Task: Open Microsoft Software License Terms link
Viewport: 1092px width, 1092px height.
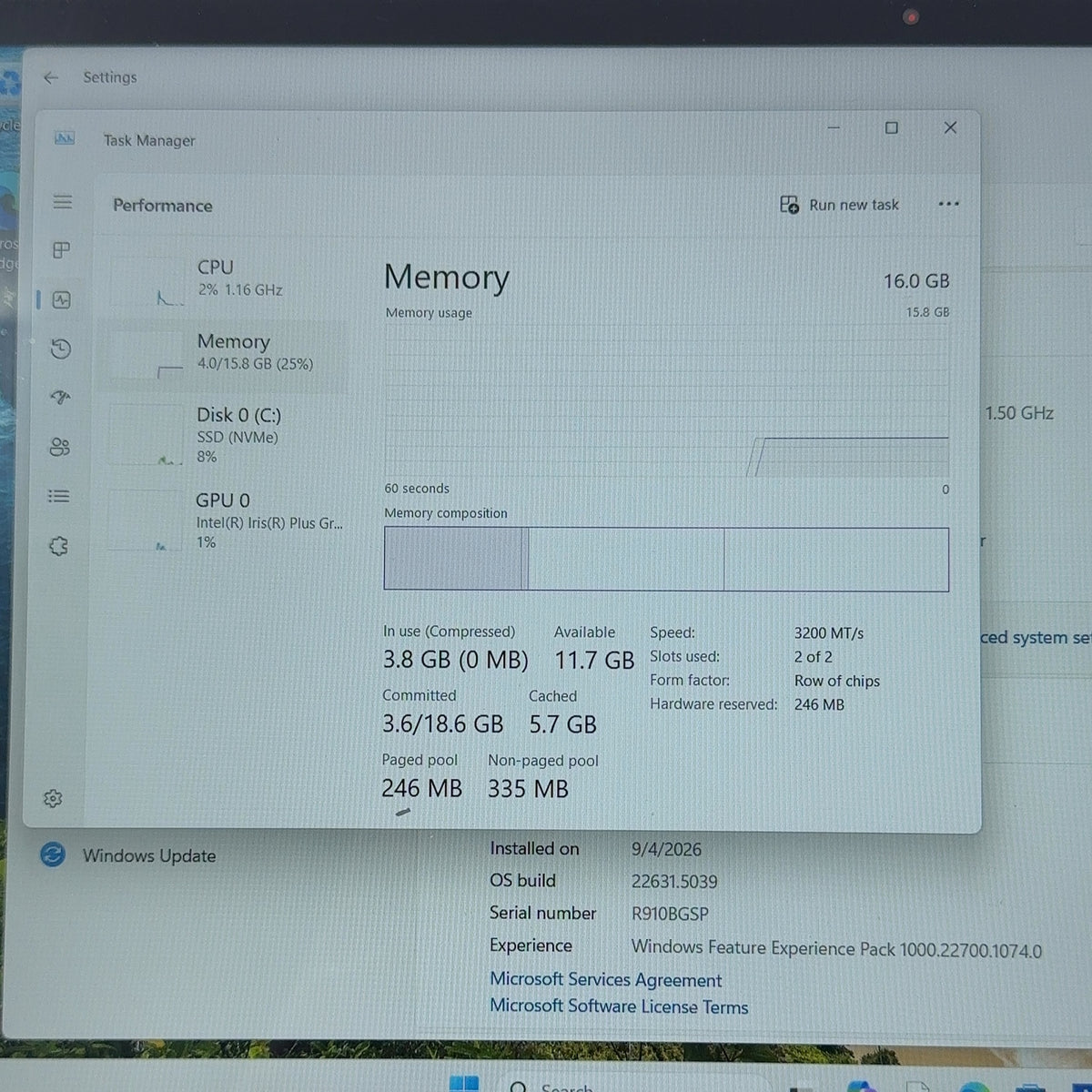Action: click(x=619, y=1006)
